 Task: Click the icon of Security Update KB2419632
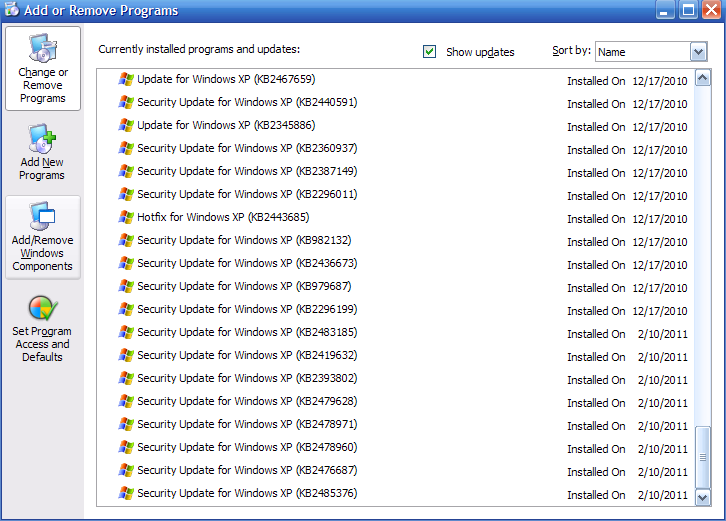[x=125, y=355]
